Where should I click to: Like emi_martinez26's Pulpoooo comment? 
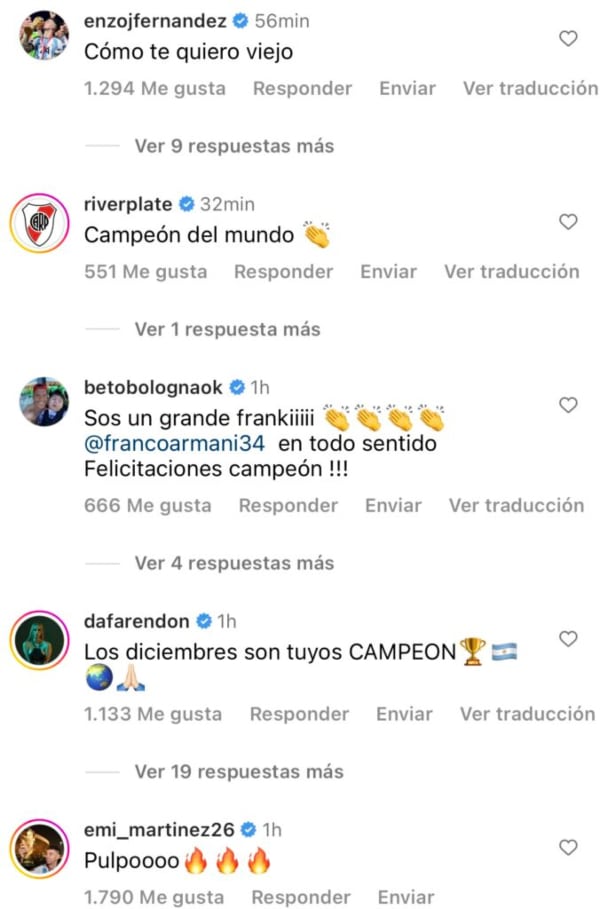[x=568, y=848]
